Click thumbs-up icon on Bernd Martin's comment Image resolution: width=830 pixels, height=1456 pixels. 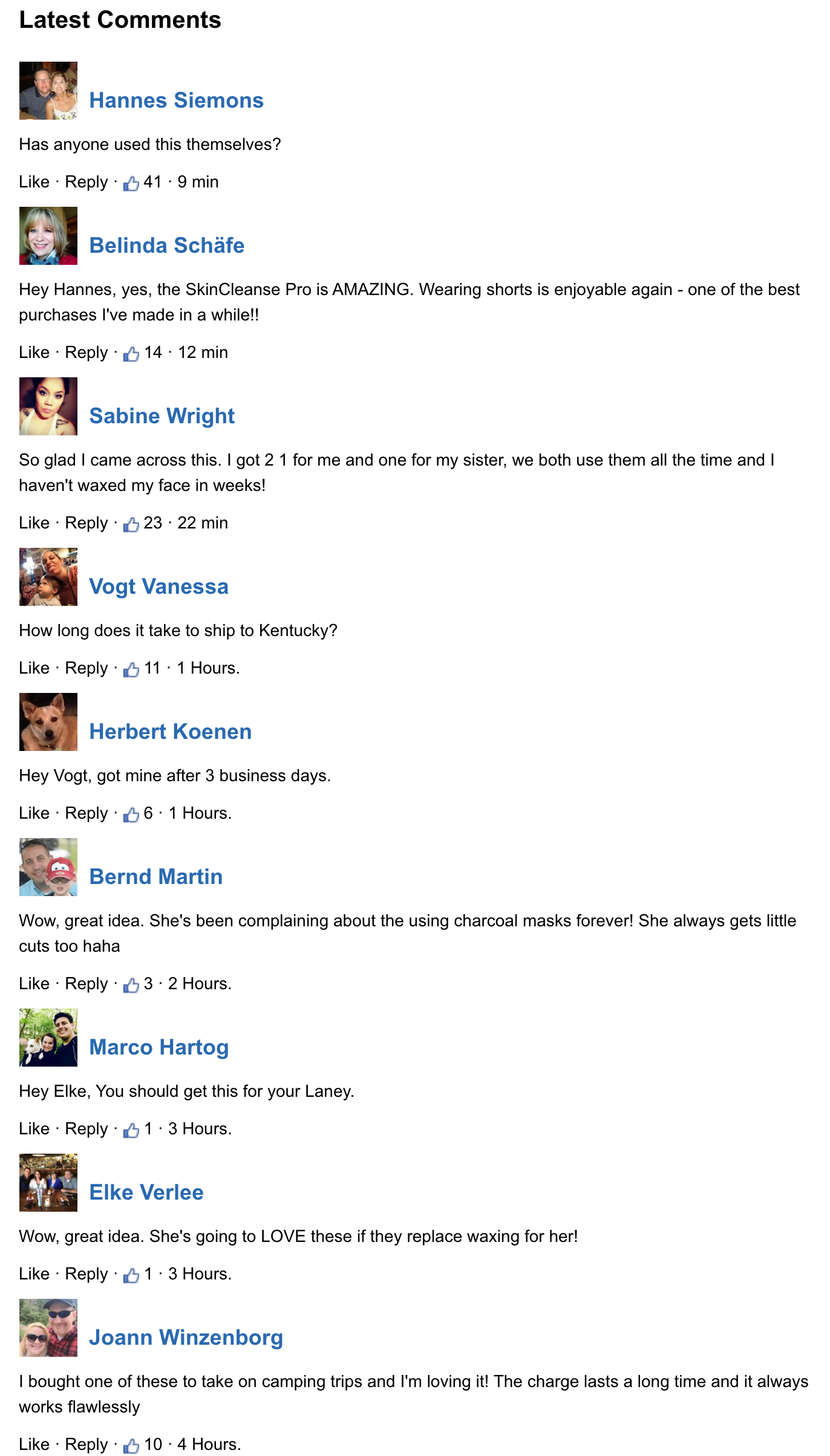pos(131,985)
